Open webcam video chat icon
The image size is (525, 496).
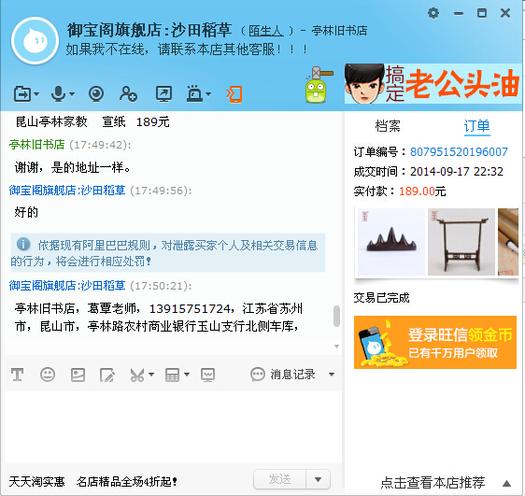click(x=96, y=94)
